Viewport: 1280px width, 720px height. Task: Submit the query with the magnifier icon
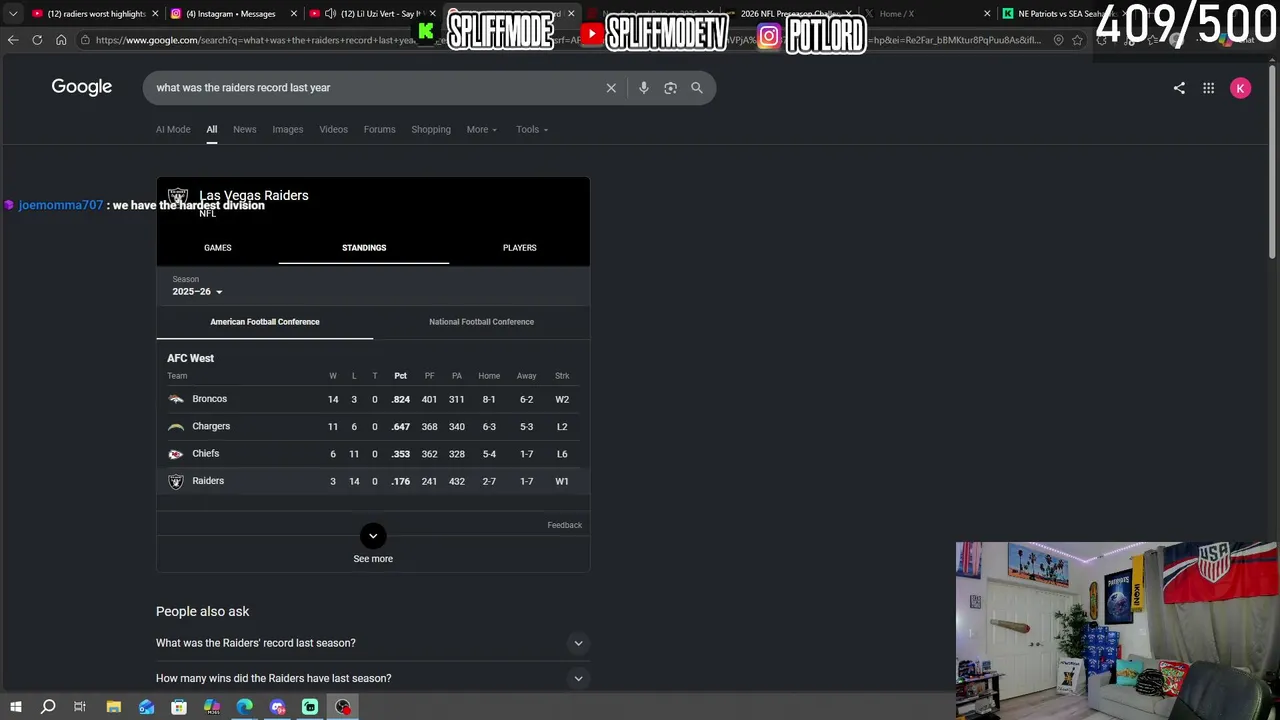coord(697,88)
